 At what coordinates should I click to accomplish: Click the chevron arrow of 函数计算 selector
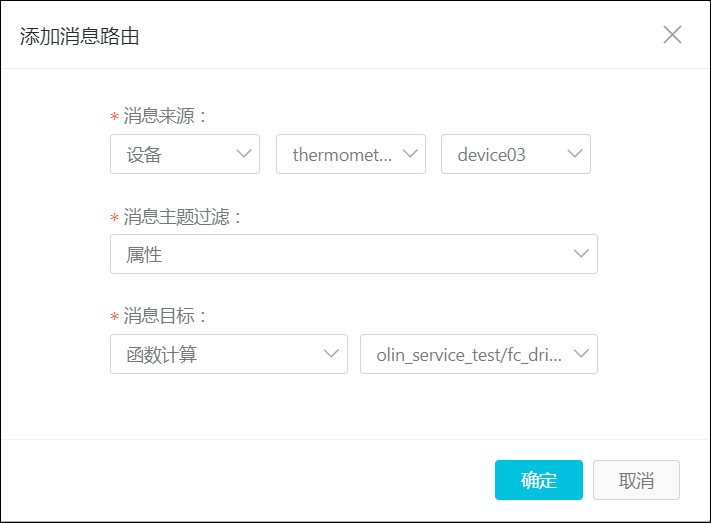[x=331, y=353]
